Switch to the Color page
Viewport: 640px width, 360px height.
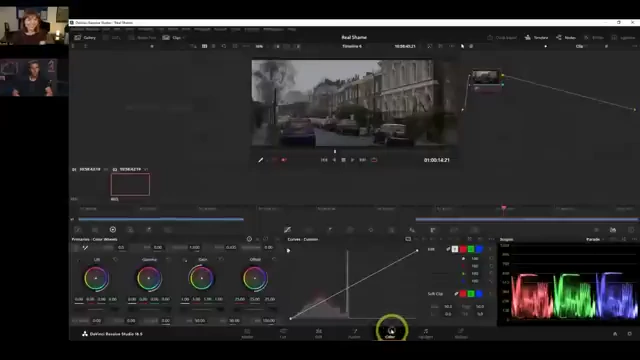(x=391, y=333)
